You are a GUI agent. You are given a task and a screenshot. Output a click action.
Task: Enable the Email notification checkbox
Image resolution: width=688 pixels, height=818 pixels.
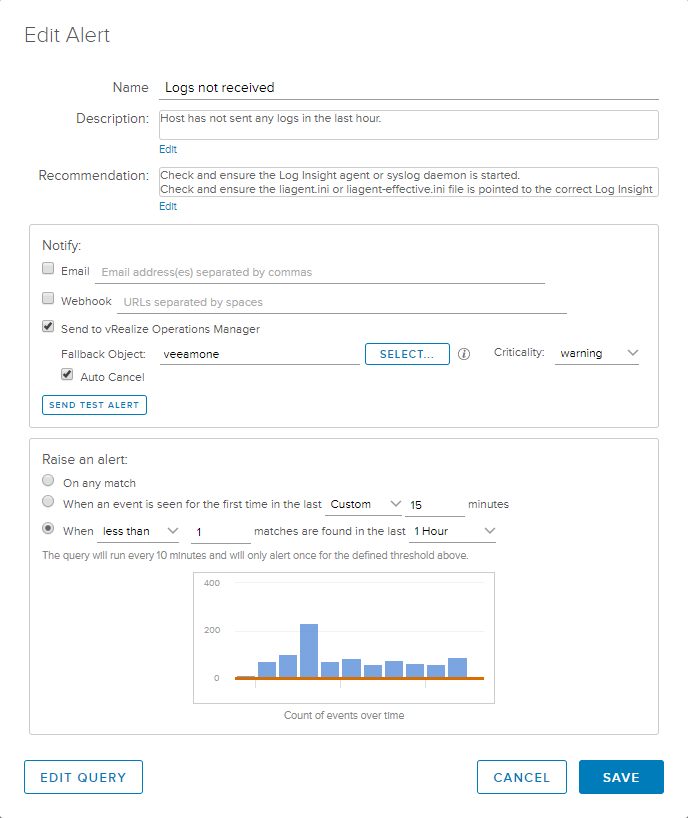pos(48,269)
